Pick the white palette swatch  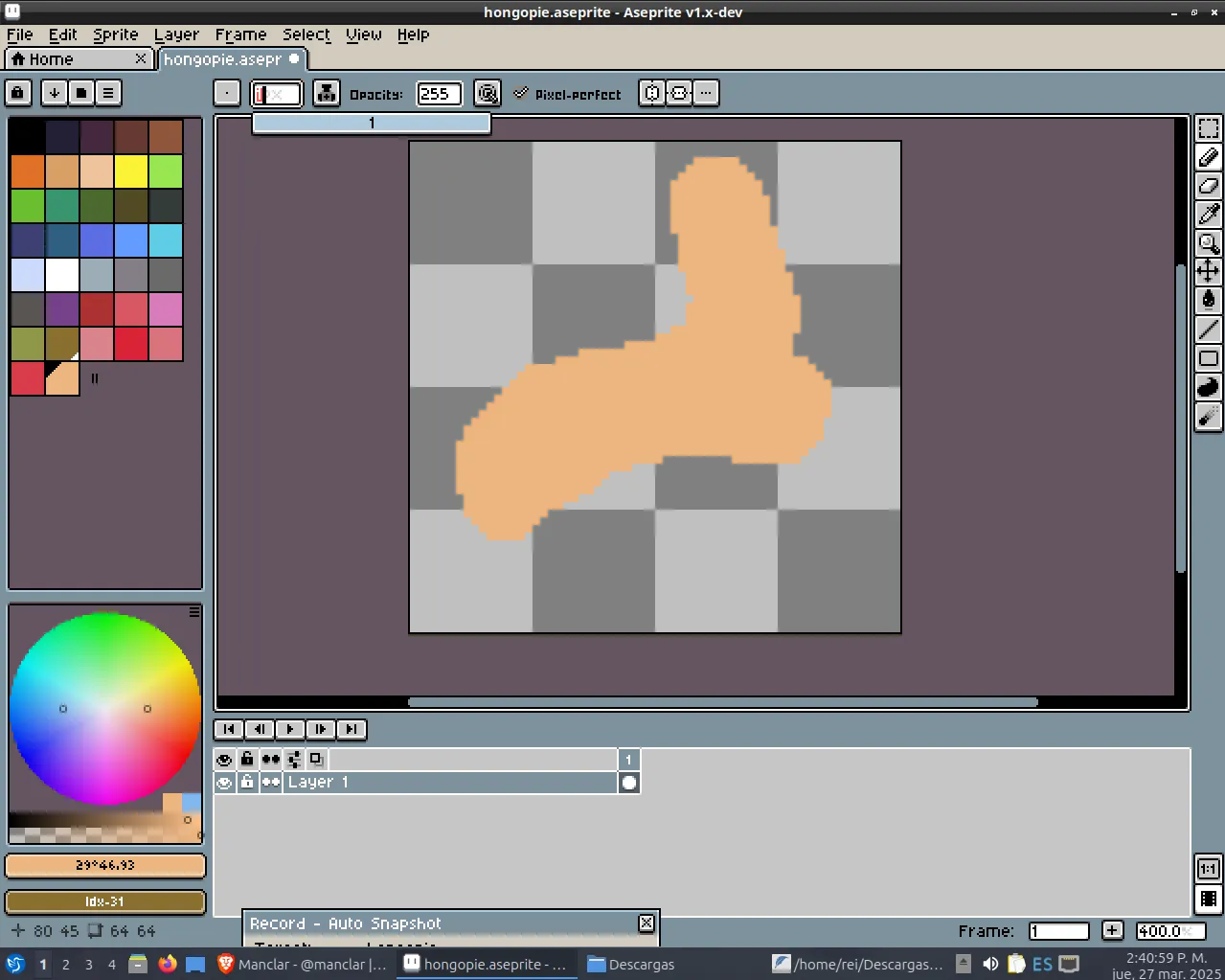tap(62, 275)
